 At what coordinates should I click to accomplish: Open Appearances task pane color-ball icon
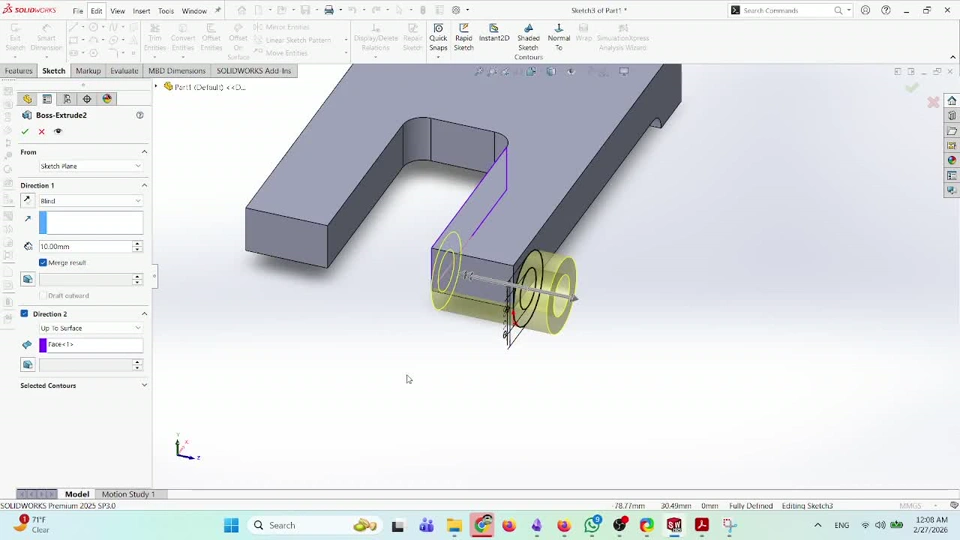(951, 160)
